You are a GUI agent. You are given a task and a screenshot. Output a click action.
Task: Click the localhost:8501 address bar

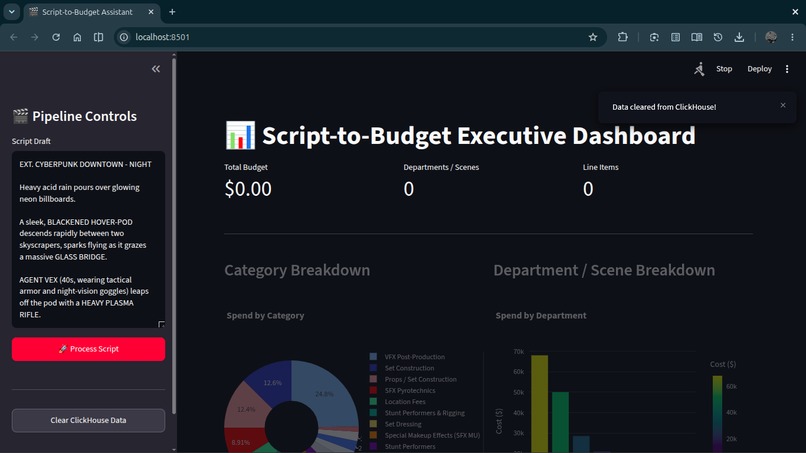360,37
